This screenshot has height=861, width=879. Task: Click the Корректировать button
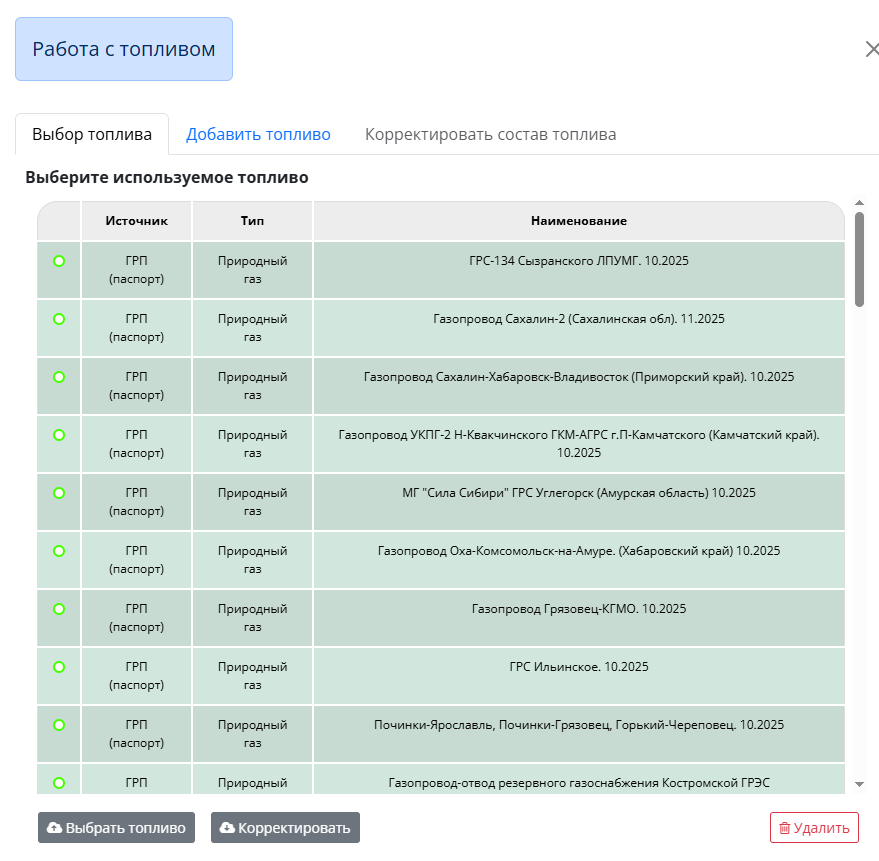pos(285,827)
